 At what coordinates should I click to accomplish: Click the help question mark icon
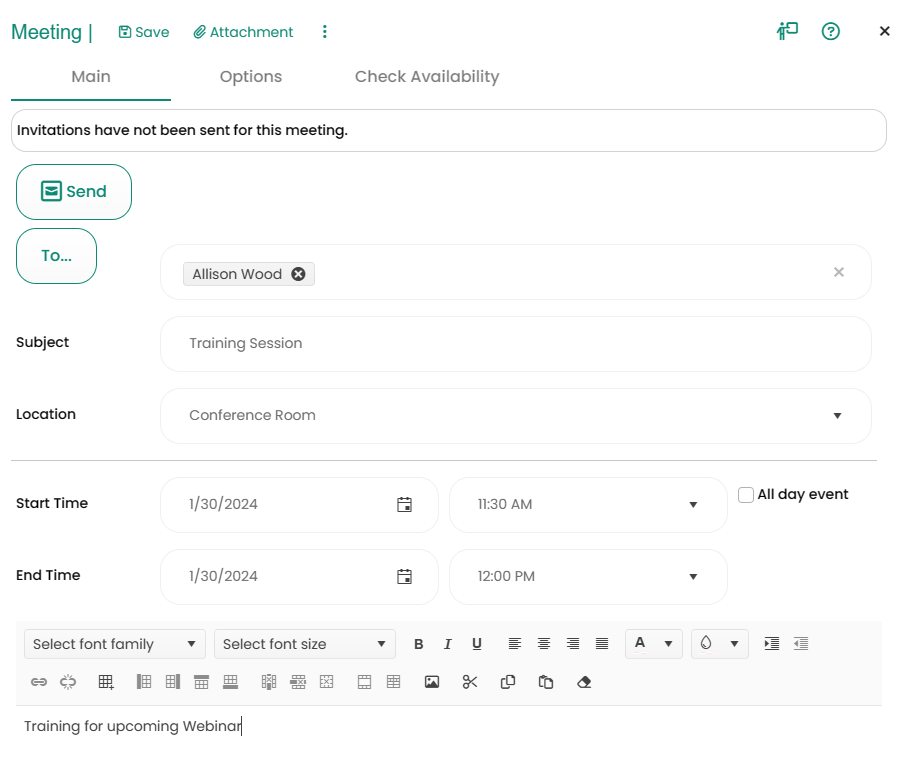[830, 31]
